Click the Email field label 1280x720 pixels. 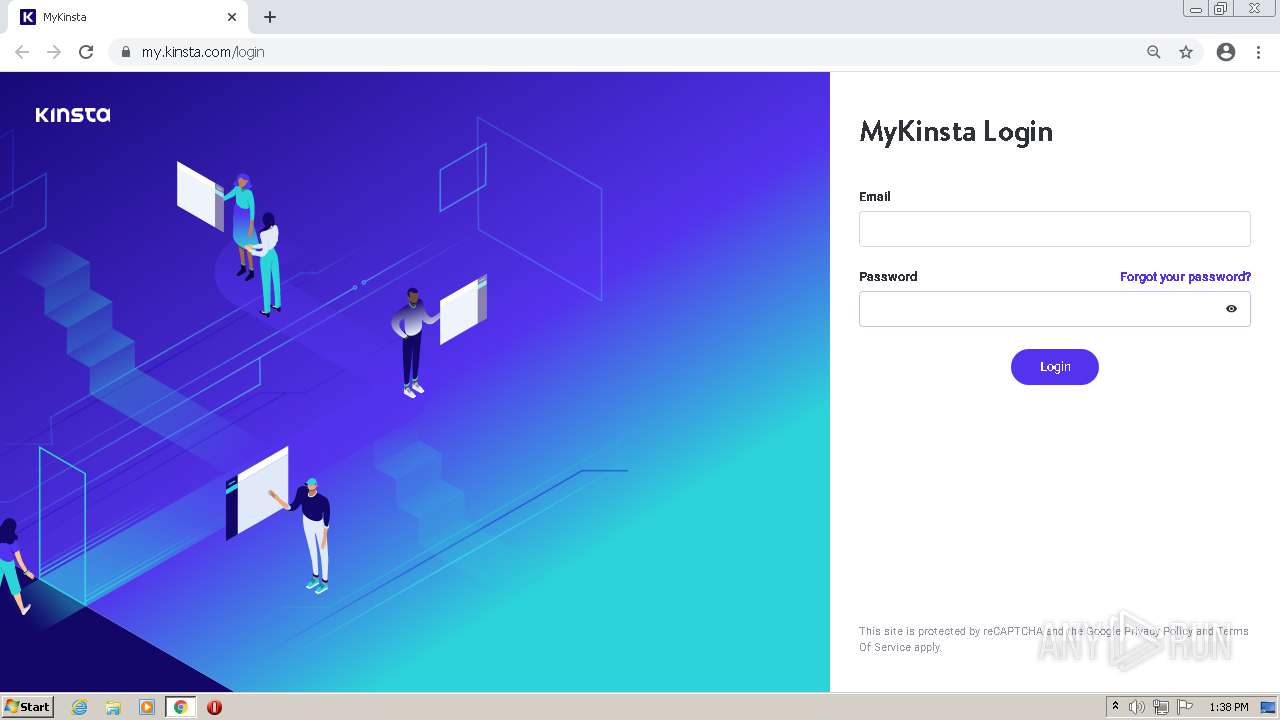[875, 197]
